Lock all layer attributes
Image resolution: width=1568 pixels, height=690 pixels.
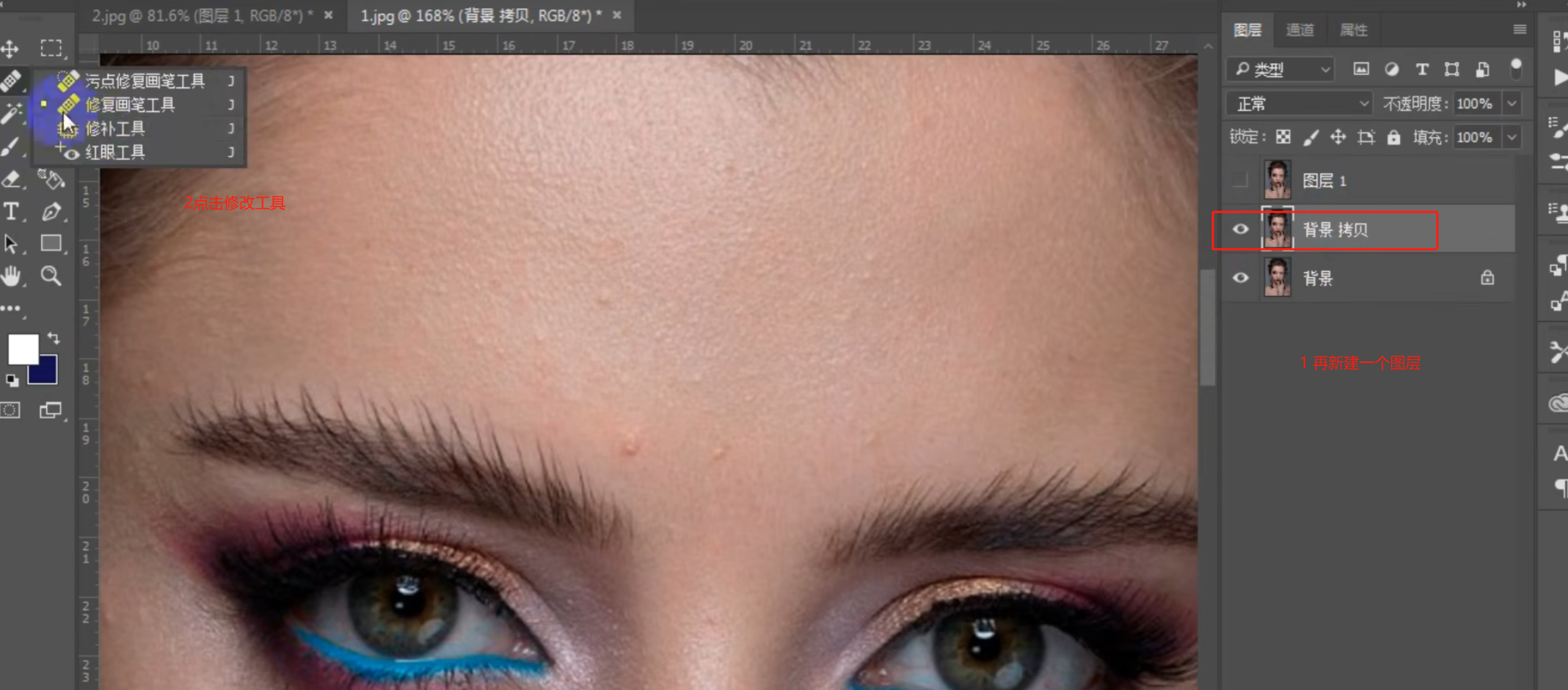(x=1393, y=137)
